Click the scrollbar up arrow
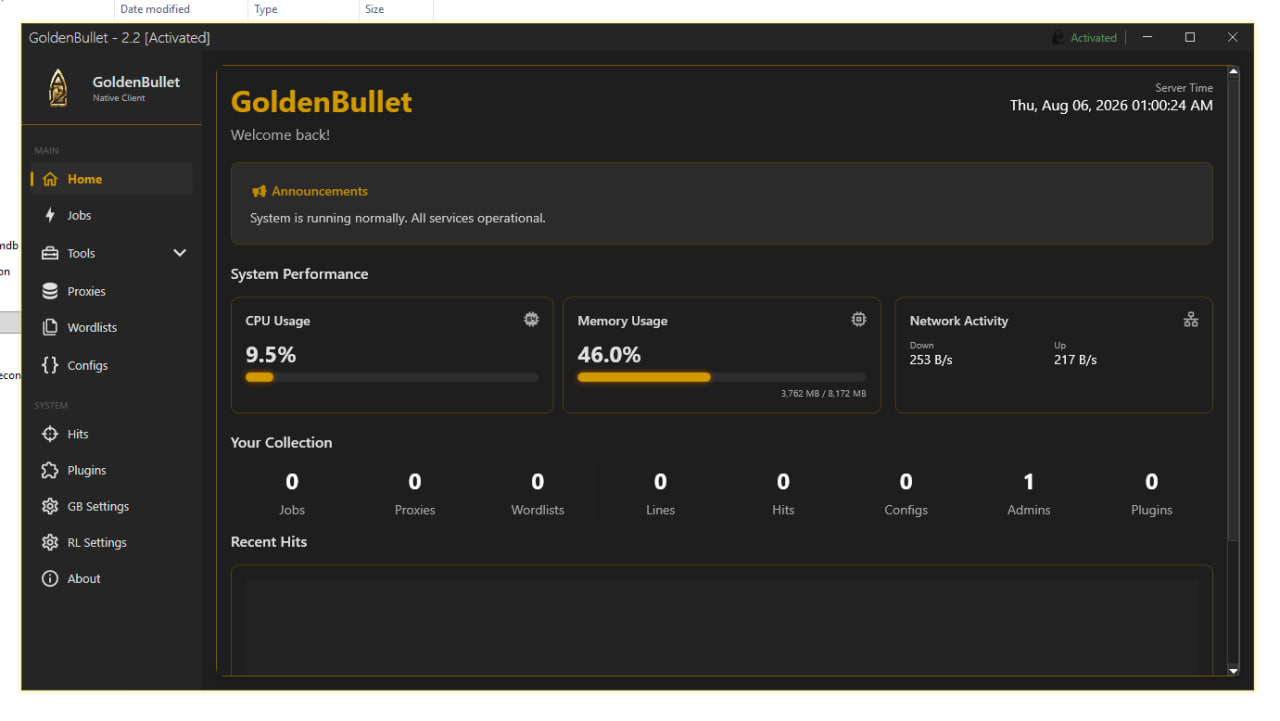Viewport: 1280px width, 721px height. (1233, 72)
